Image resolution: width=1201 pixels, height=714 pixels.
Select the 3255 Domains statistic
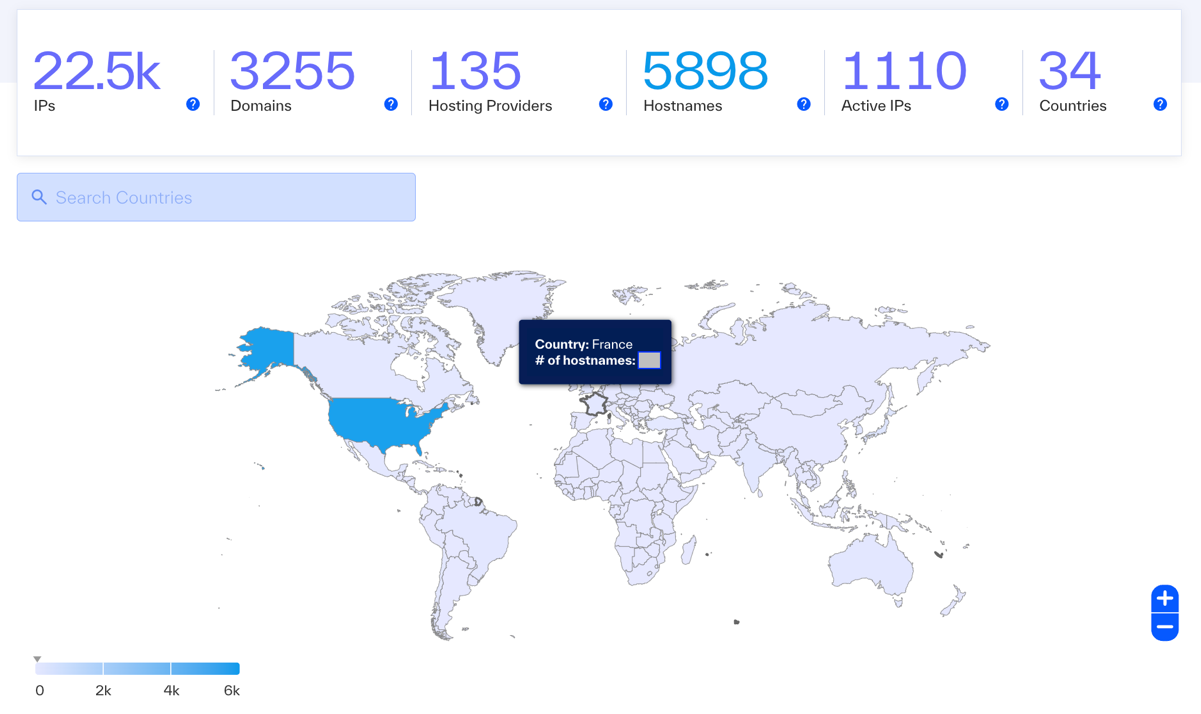pyautogui.click(x=292, y=82)
